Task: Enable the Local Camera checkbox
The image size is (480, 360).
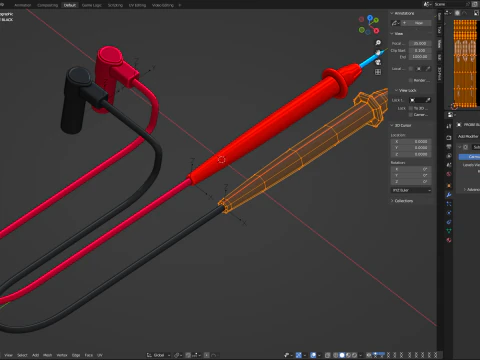Action: coord(411,69)
